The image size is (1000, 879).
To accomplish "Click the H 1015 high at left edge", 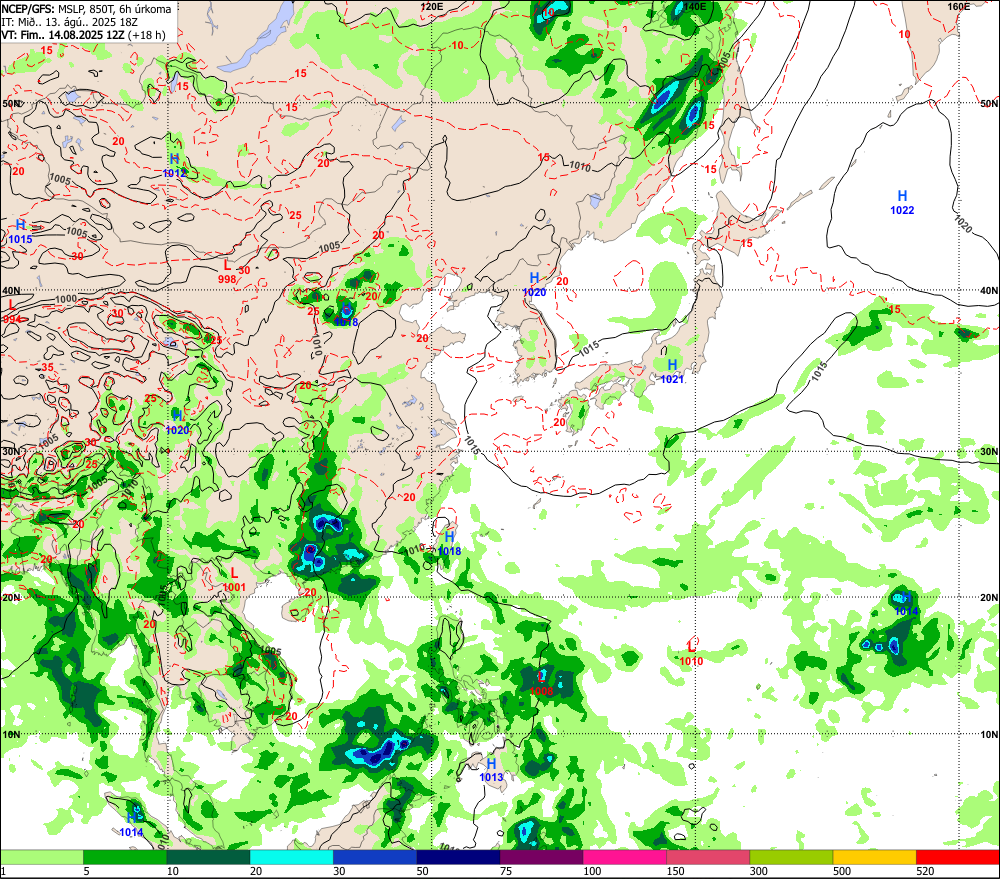I will [20, 232].
